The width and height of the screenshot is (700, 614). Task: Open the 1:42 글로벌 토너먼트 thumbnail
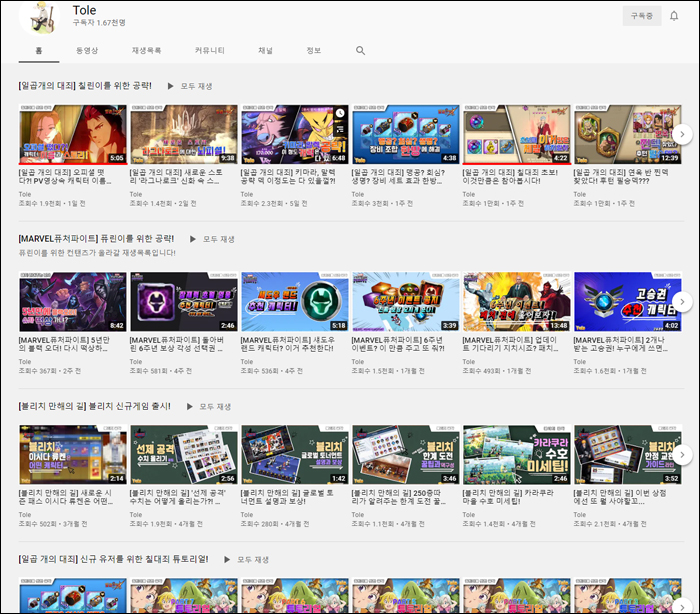295,455
